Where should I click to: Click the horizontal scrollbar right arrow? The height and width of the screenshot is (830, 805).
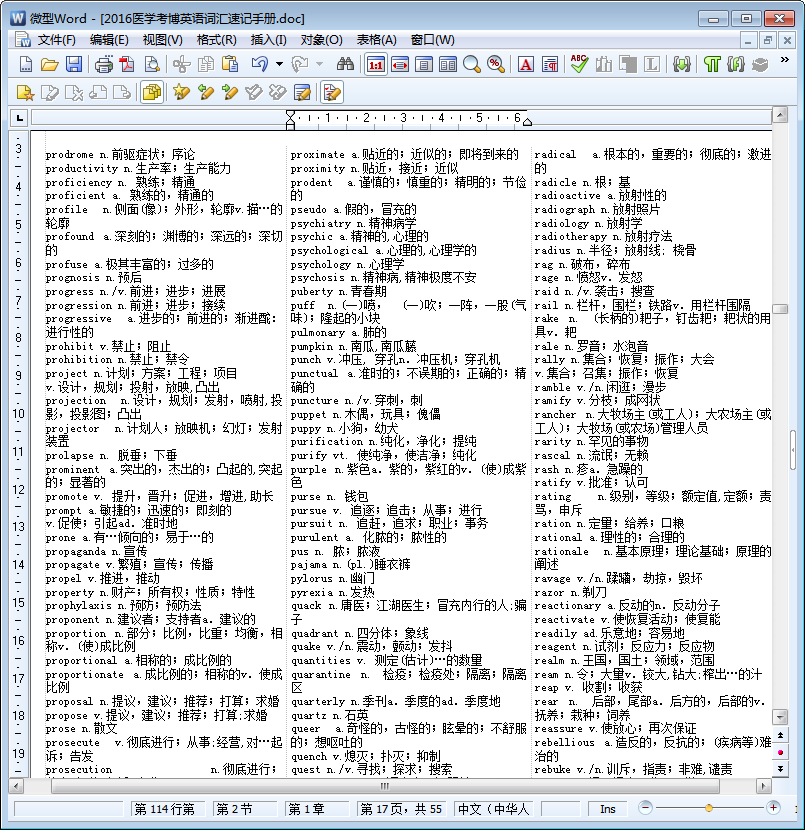763,786
